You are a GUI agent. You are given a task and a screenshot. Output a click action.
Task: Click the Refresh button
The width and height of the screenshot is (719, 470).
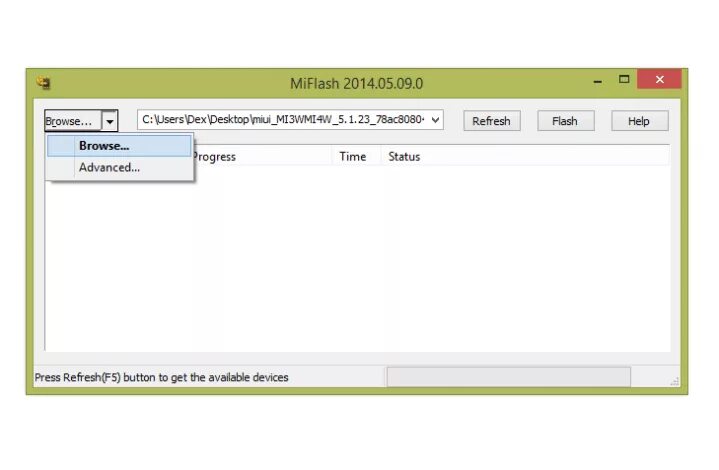(x=492, y=121)
